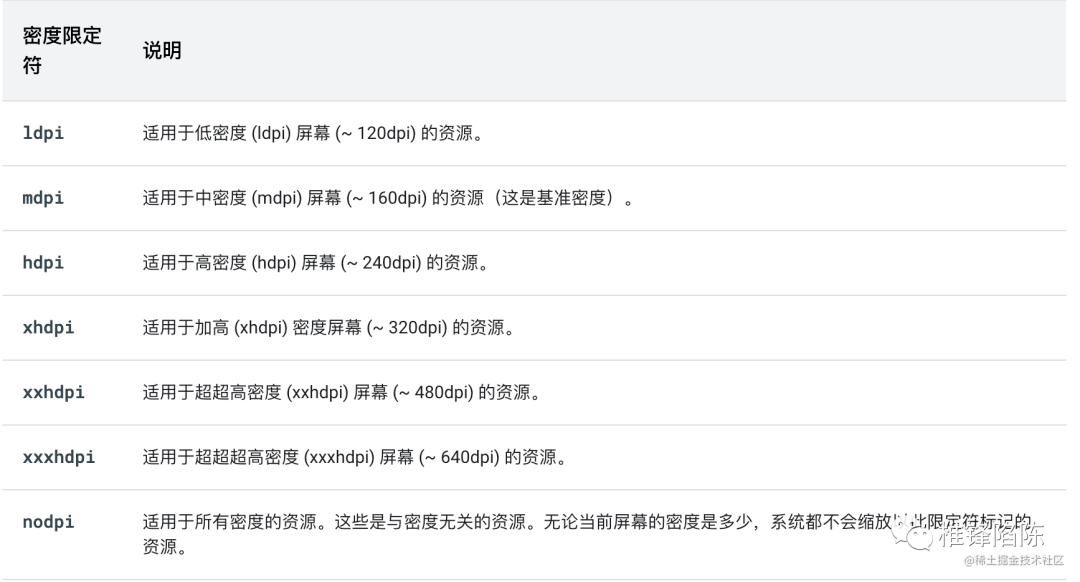Select the hdpi qualifier label
1080x582 pixels.
(x=44, y=263)
